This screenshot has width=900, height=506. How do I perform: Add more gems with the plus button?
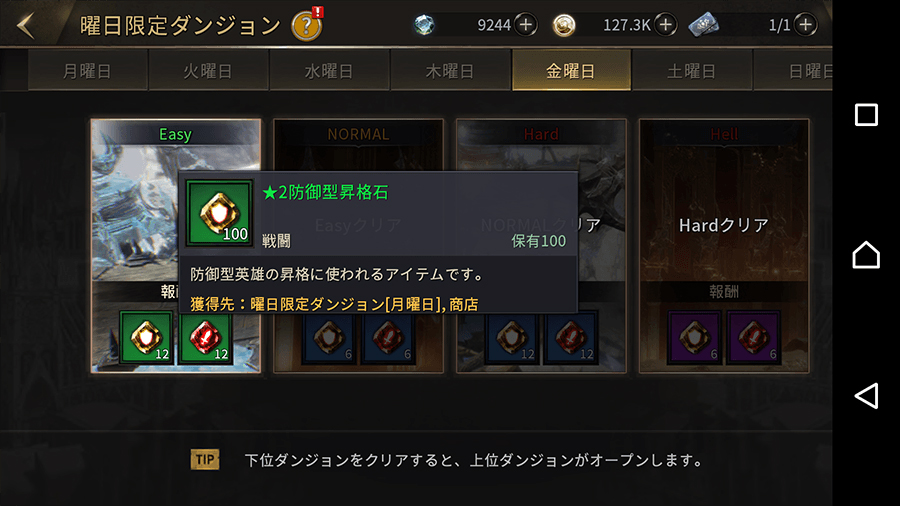pyautogui.click(x=525, y=25)
